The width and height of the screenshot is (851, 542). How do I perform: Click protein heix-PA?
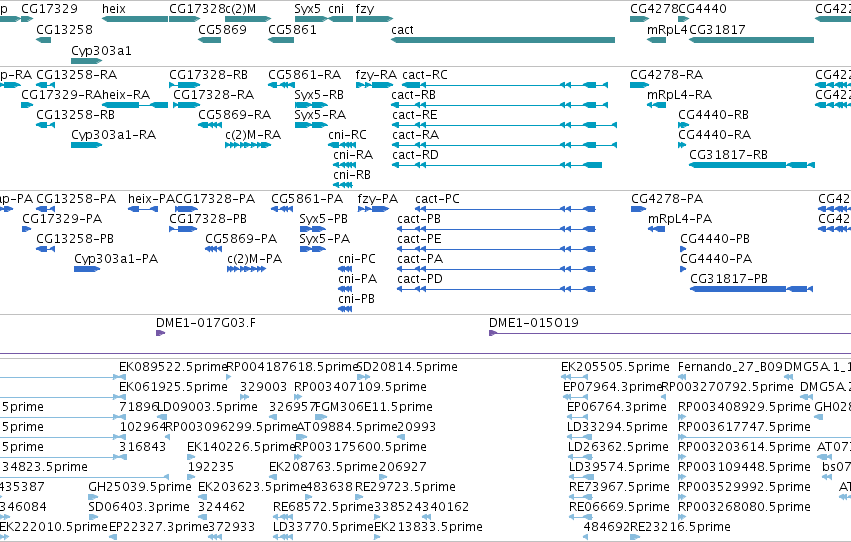click(x=151, y=199)
